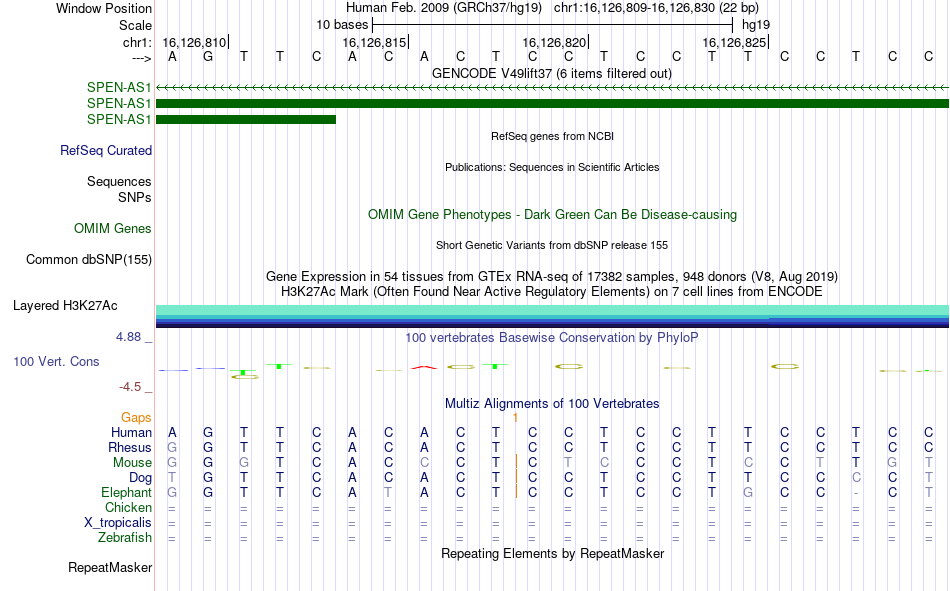
Task: Click the ---> sequence direction arrow
Action: pos(141,58)
